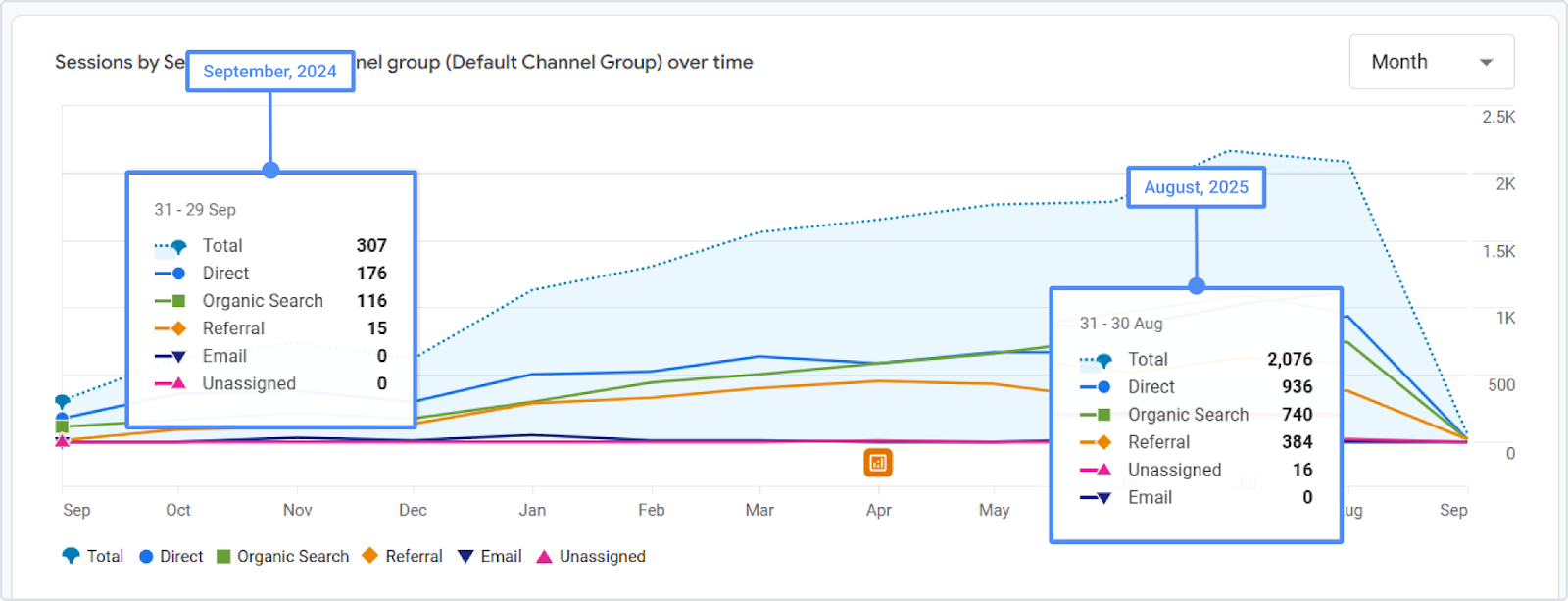
Task: Click the Mar label on x-axis
Action: point(759,510)
